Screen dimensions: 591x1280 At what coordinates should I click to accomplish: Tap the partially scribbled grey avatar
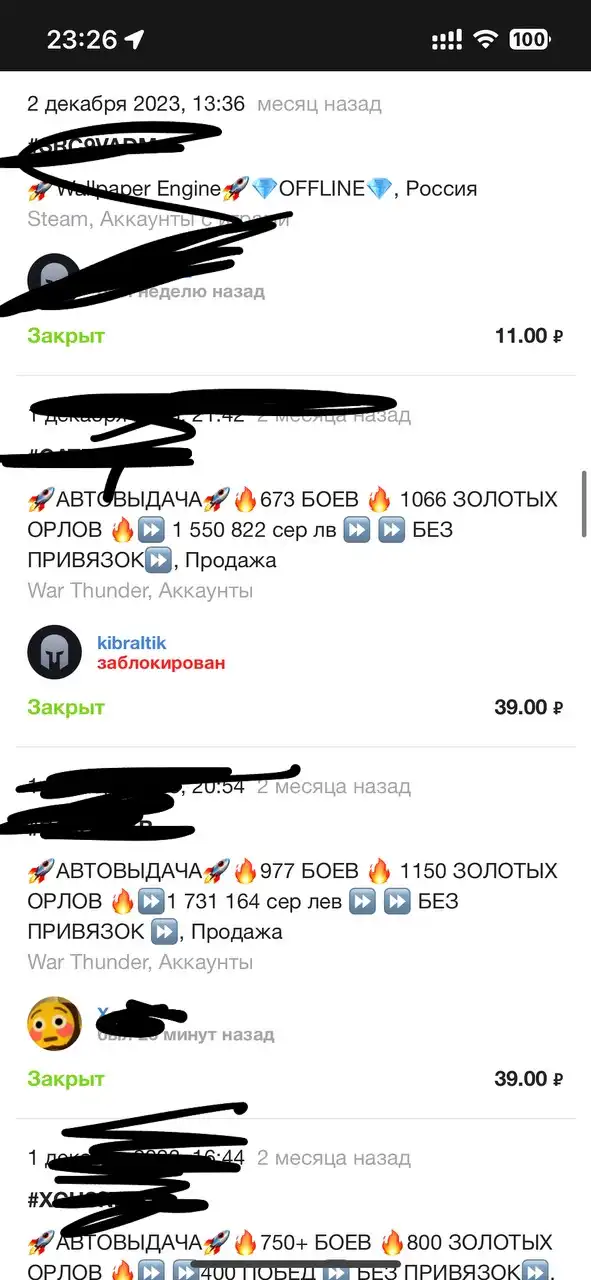tap(53, 281)
